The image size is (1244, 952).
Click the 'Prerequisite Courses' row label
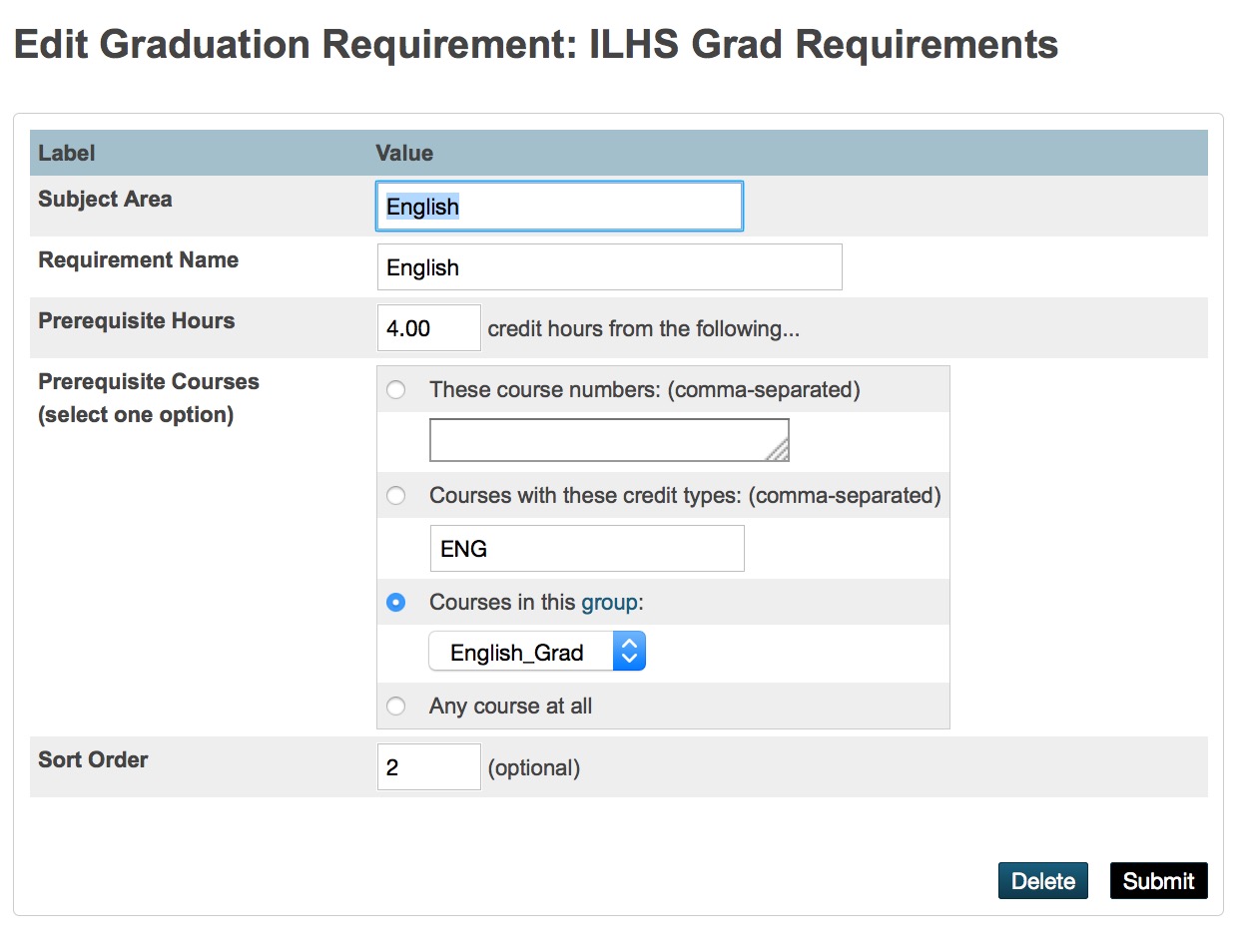149,382
